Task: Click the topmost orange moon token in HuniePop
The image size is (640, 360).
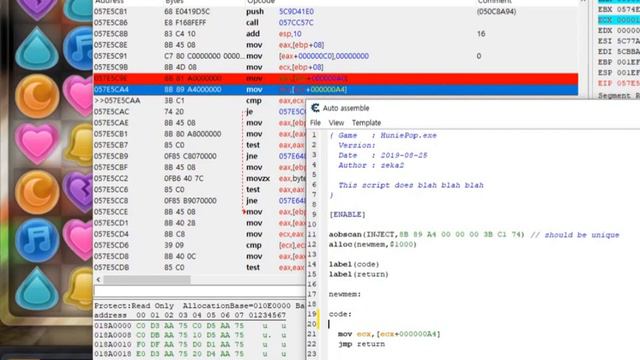Action: coord(37,96)
